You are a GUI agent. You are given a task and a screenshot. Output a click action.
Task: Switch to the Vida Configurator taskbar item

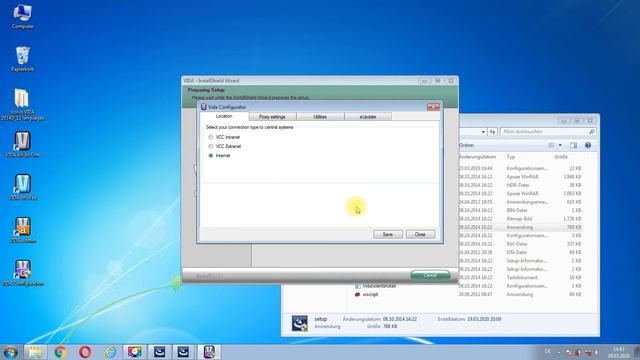(209, 352)
